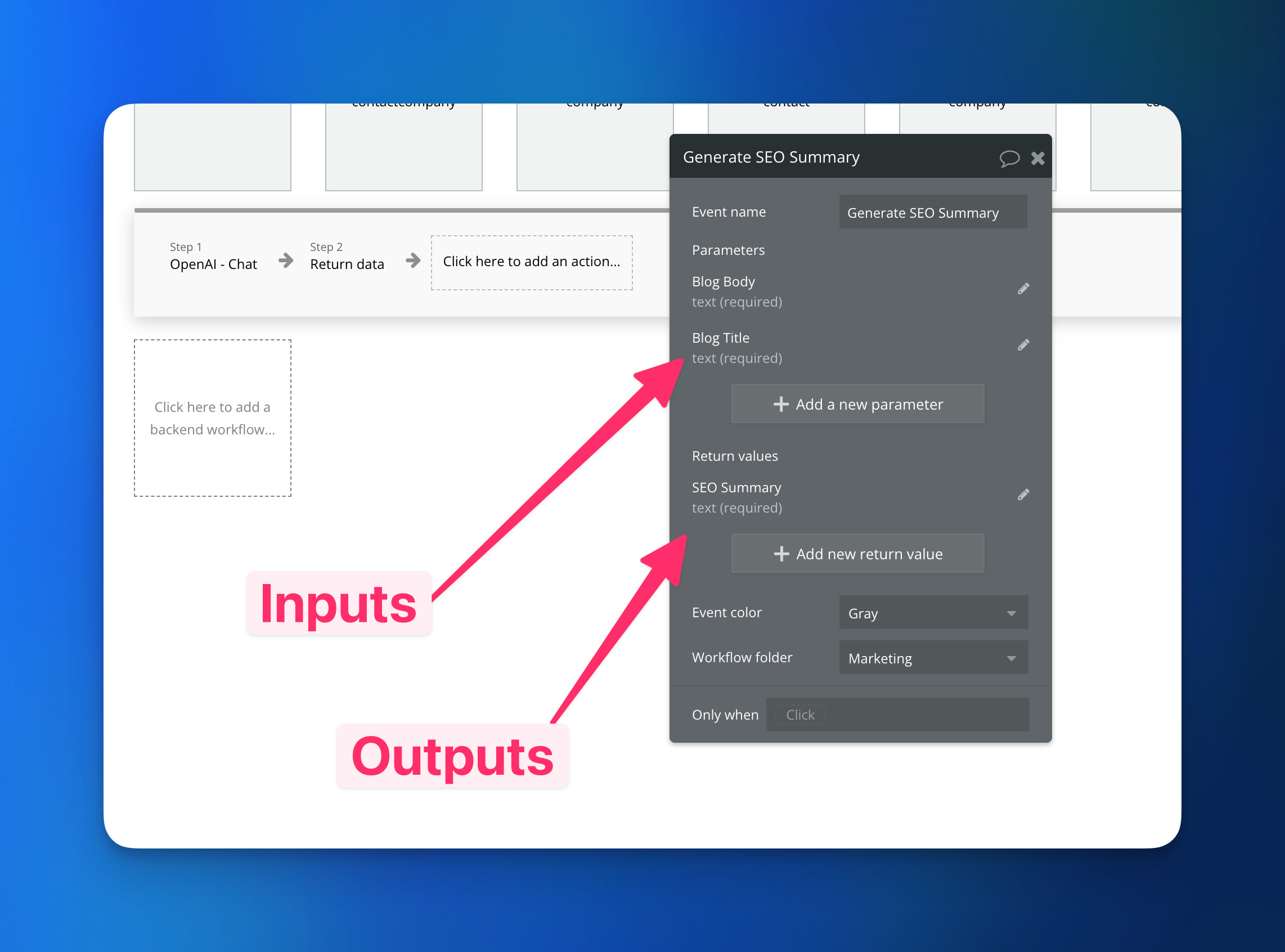Edit the Blog Title parameter pencil icon

click(x=1023, y=345)
